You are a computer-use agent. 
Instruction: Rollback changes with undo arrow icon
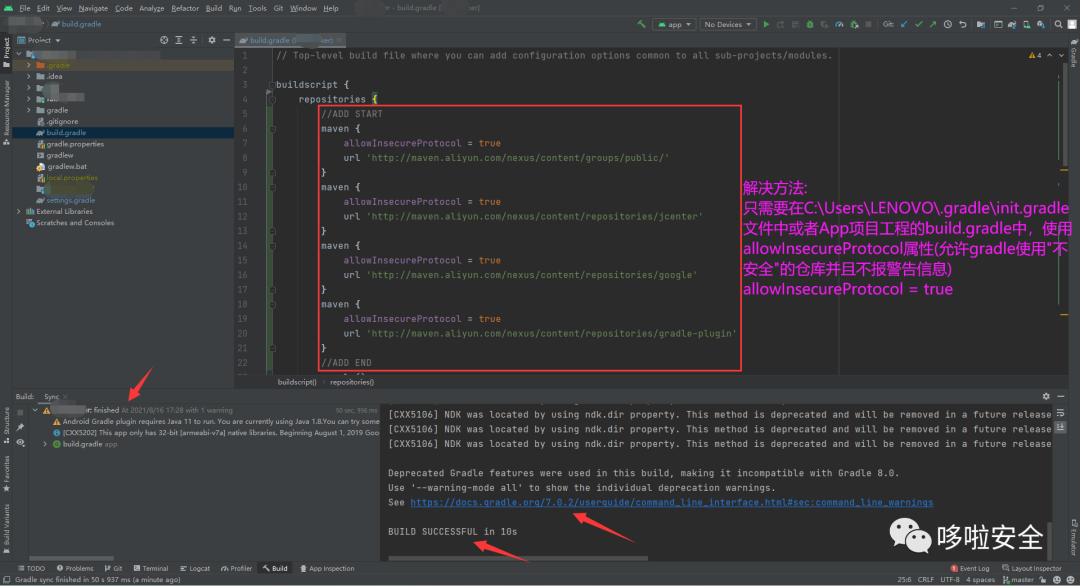[963, 24]
